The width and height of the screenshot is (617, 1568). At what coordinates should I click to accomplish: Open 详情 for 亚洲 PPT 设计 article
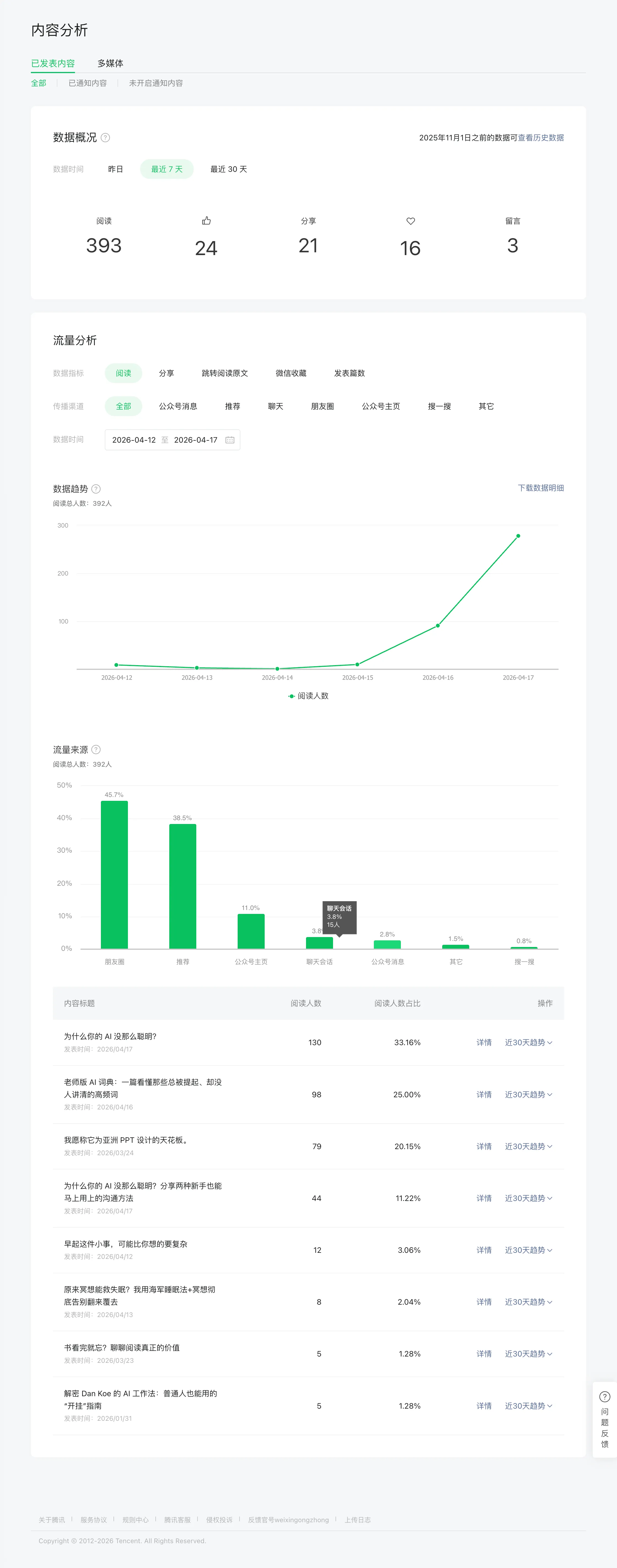point(484,1146)
